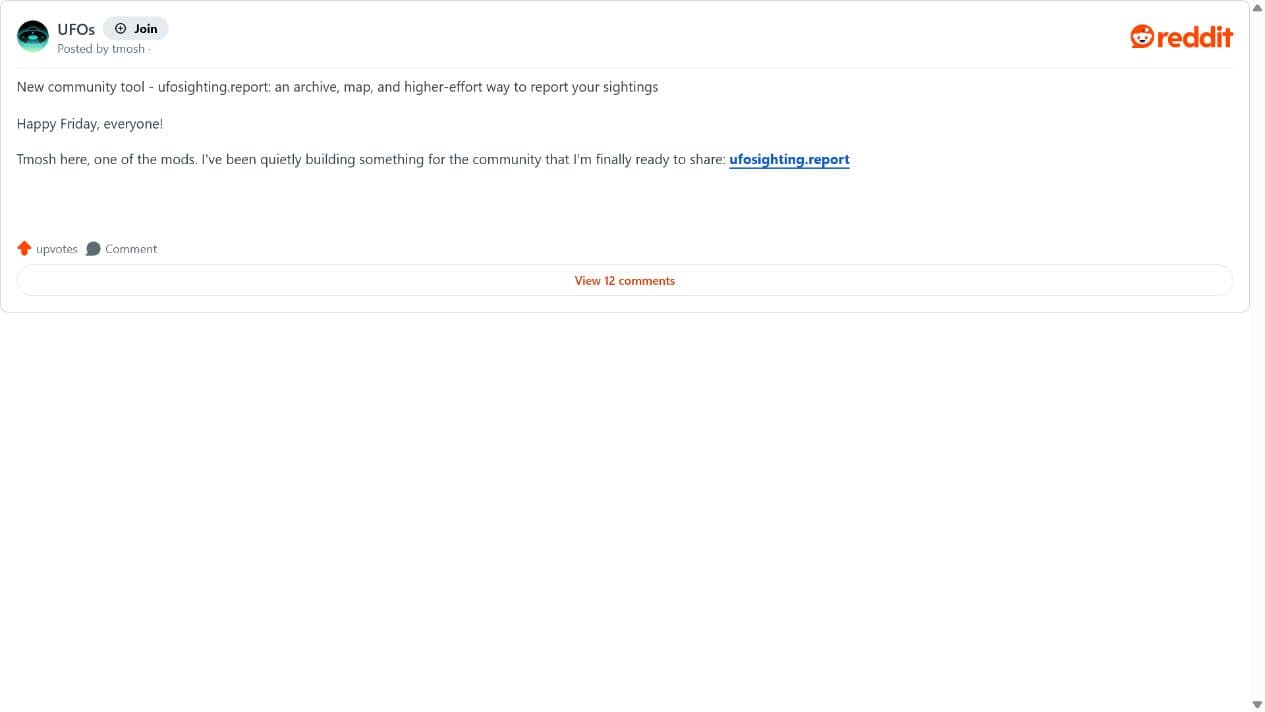This screenshot has height=712, width=1265.
Task: Click the scrollbar down arrow
Action: tap(1257, 704)
